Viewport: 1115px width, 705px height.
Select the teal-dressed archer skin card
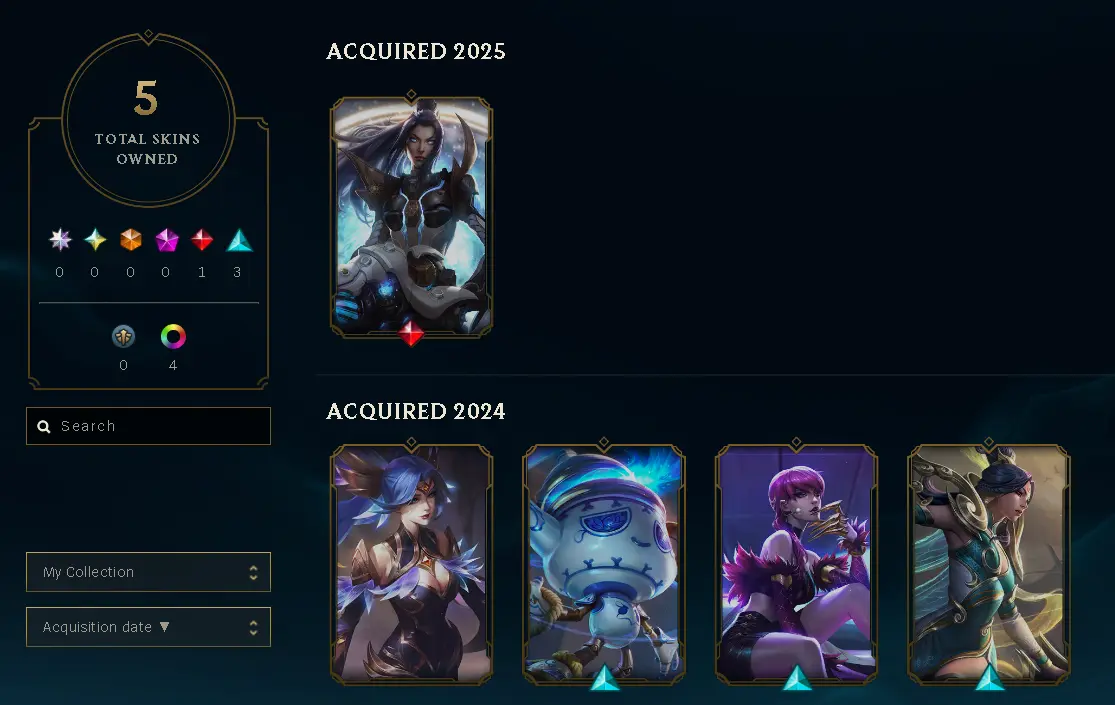click(989, 565)
